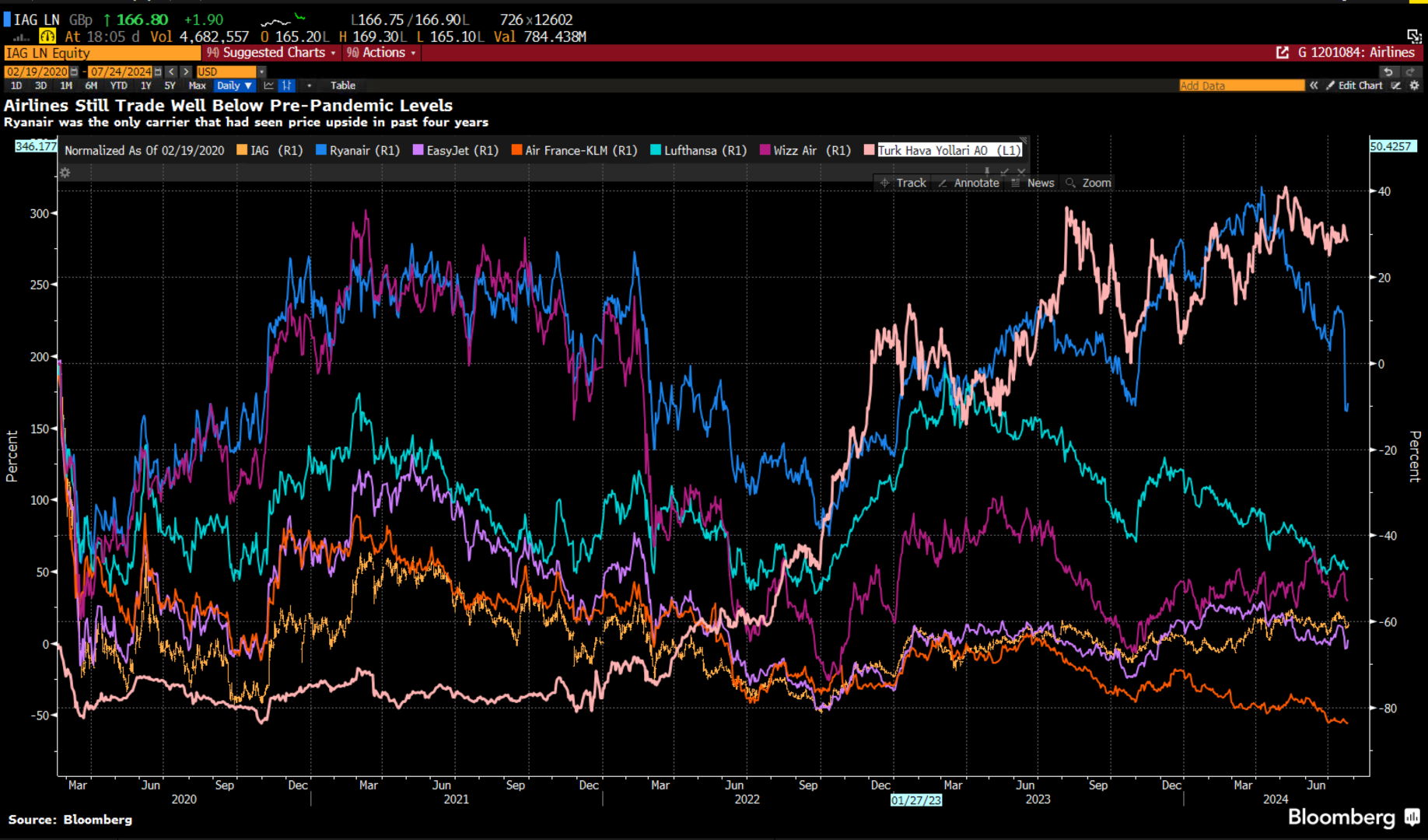
Task: Open G 1201084: Airlines chart title
Action: tap(1356, 53)
